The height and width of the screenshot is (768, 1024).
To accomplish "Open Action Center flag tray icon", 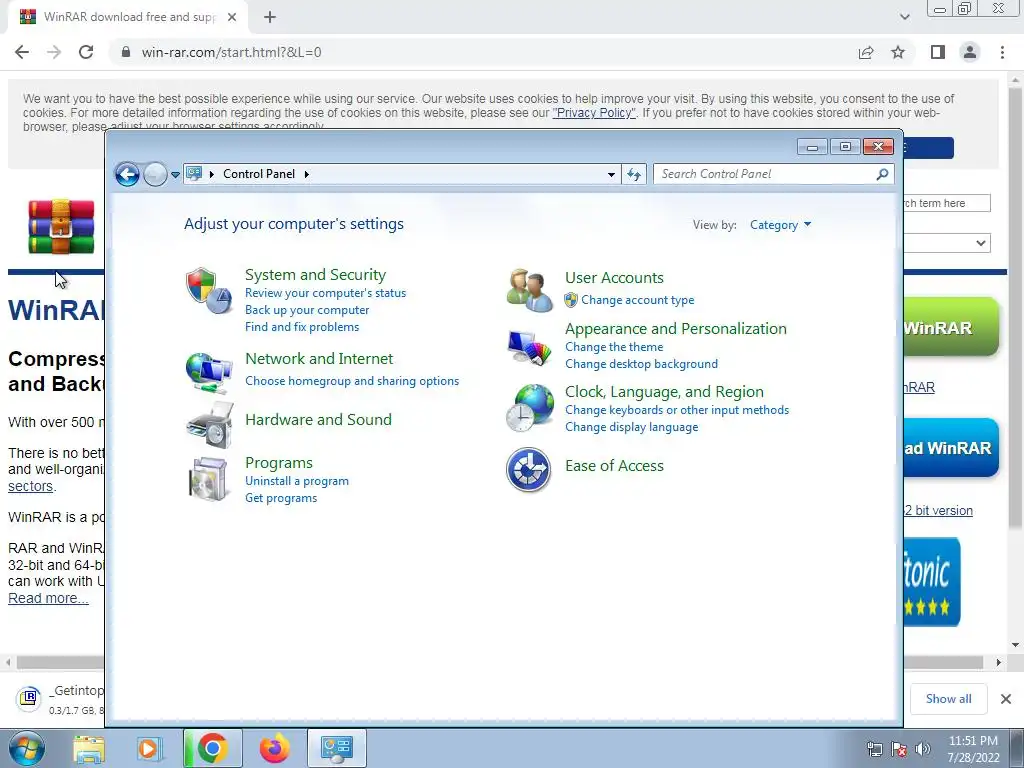I will click(899, 749).
